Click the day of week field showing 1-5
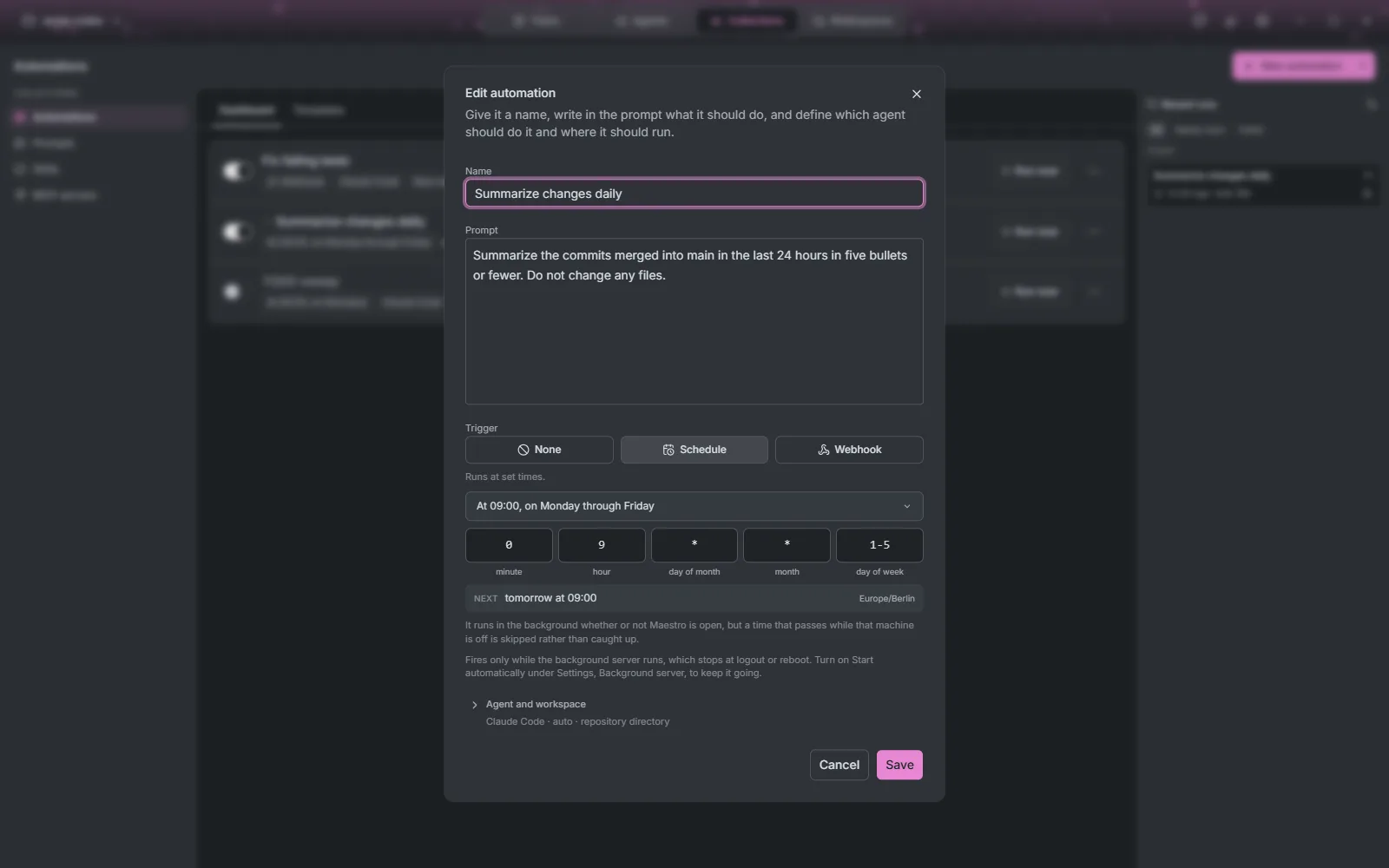This screenshot has width=1389, height=868. coord(879,545)
